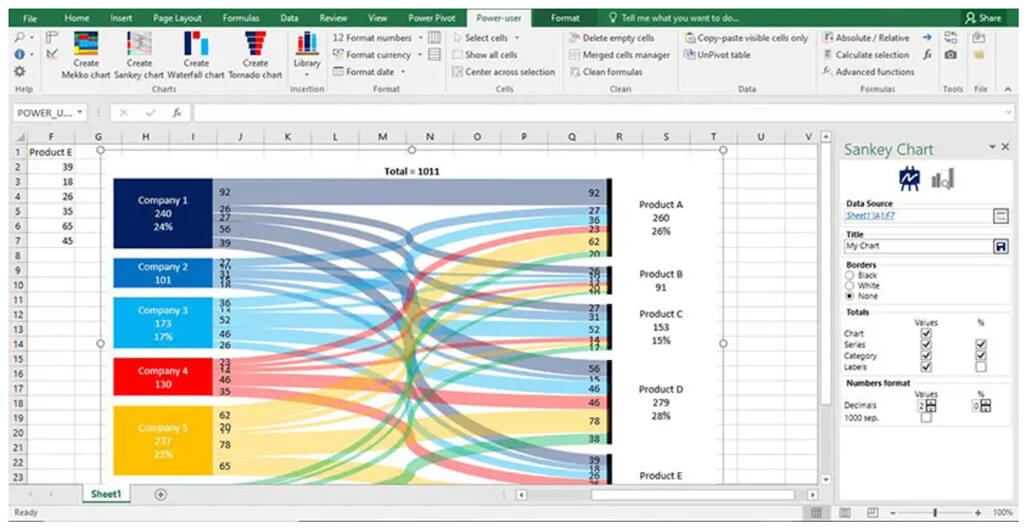Viewport: 1024px width, 528px height.
Task: Click the camera icon in Tools group
Action: pos(952,55)
